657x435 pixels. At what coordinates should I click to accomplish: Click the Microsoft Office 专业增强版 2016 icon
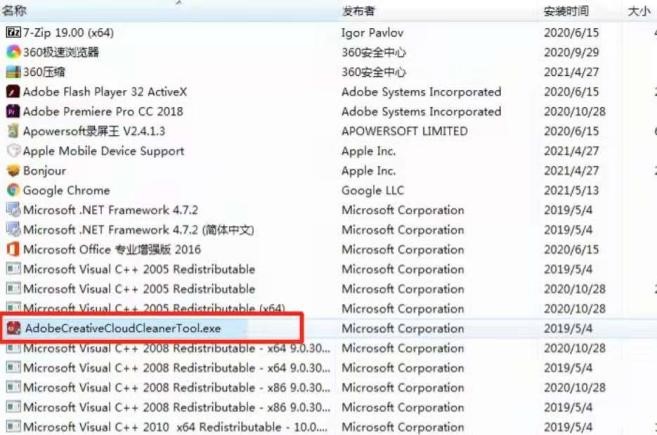(x=13, y=249)
